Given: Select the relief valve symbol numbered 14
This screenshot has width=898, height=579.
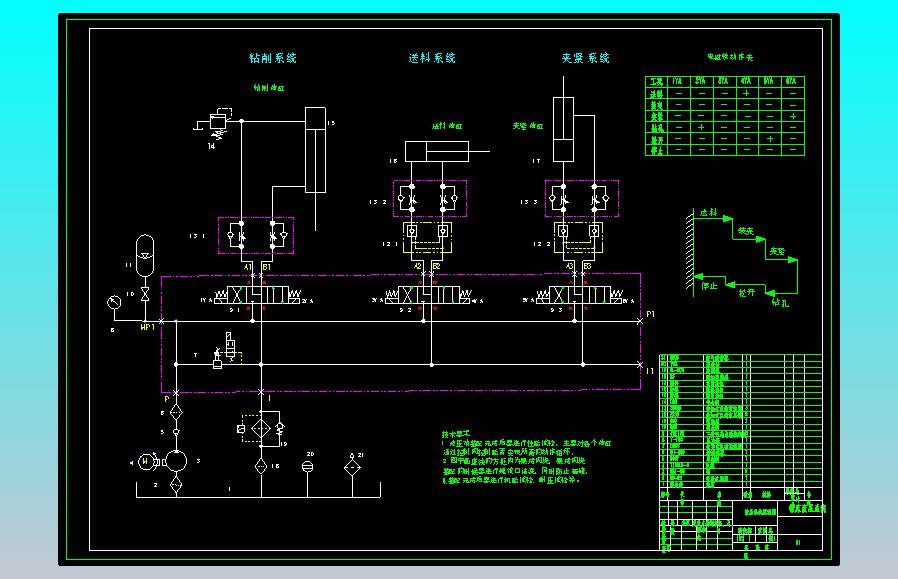Looking at the screenshot, I should 219,123.
